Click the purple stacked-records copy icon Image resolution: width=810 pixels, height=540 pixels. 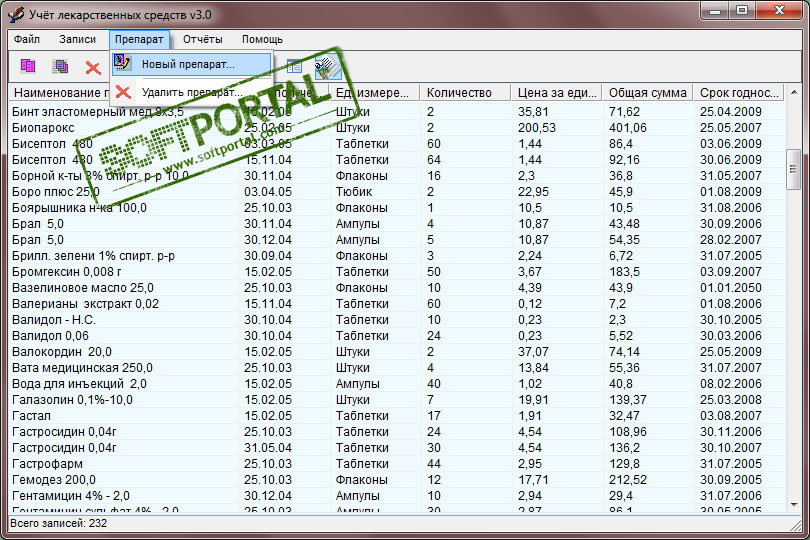pyautogui.click(x=60, y=66)
